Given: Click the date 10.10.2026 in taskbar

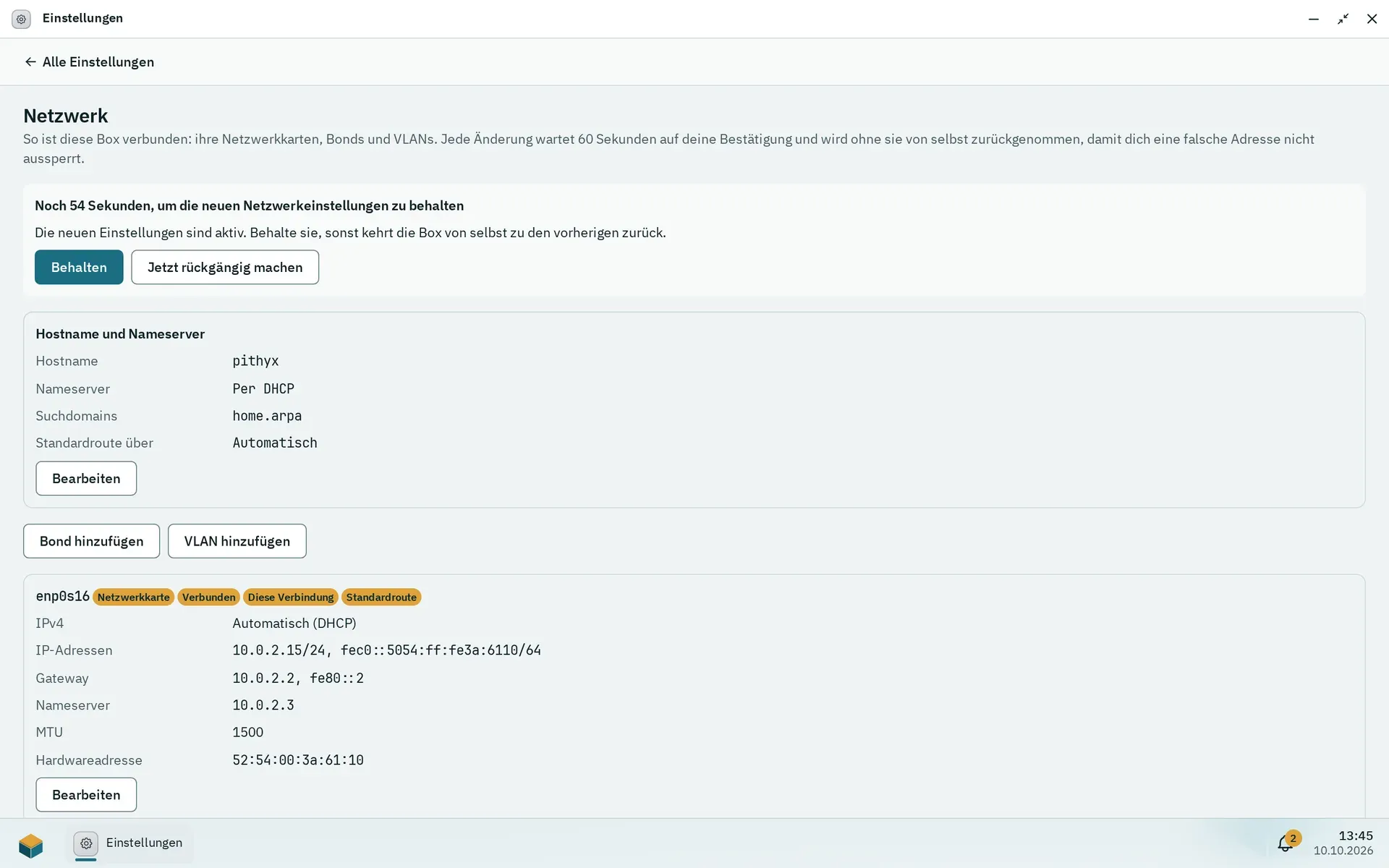Looking at the screenshot, I should [x=1343, y=851].
